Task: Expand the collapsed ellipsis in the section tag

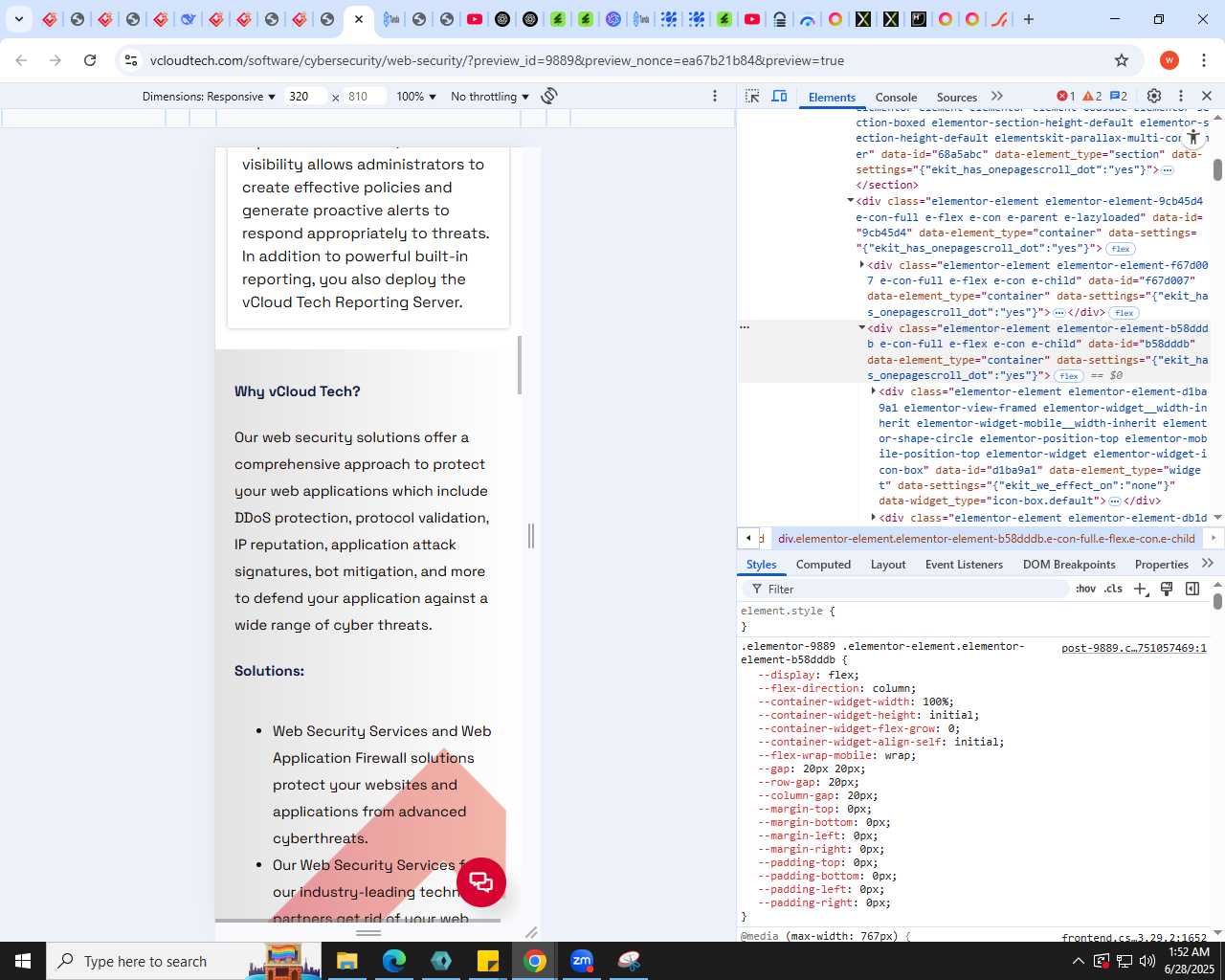Action: pos(1168,170)
